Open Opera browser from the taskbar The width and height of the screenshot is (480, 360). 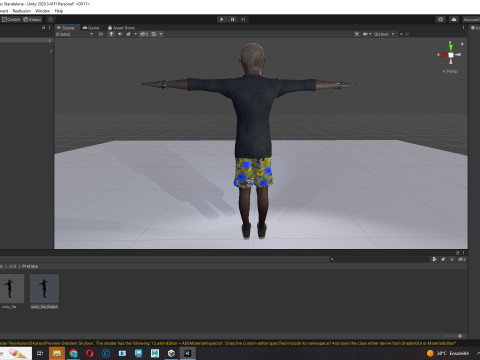point(90,353)
